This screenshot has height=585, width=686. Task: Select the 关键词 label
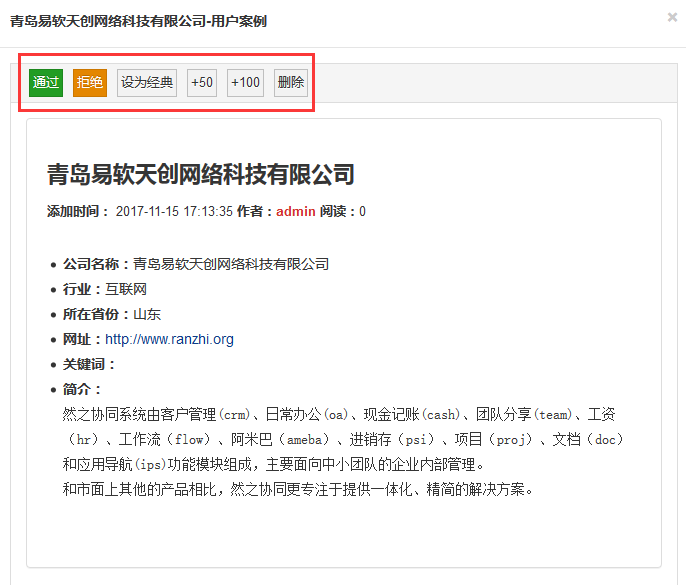click(x=89, y=364)
